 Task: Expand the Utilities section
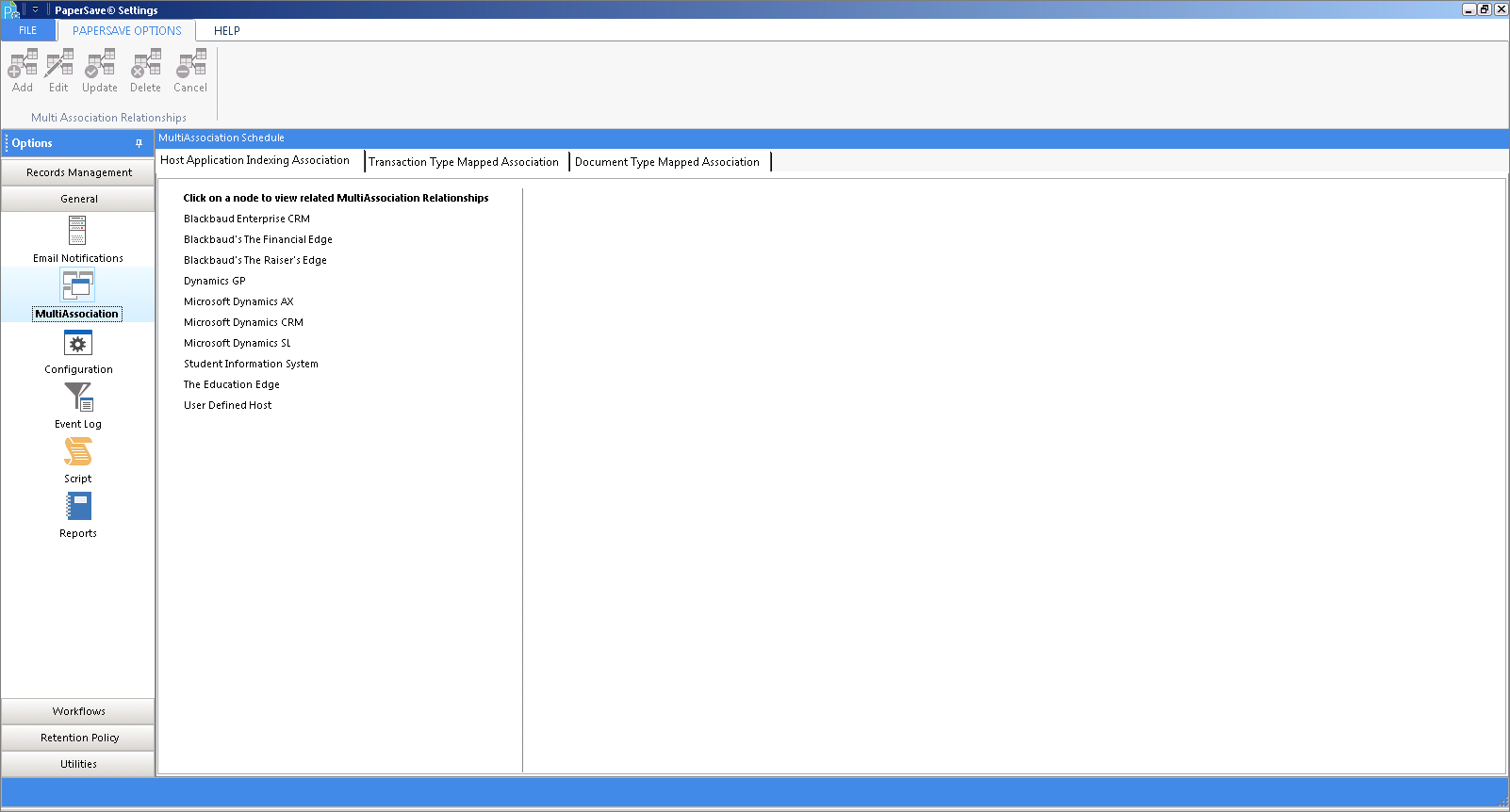pos(78,764)
